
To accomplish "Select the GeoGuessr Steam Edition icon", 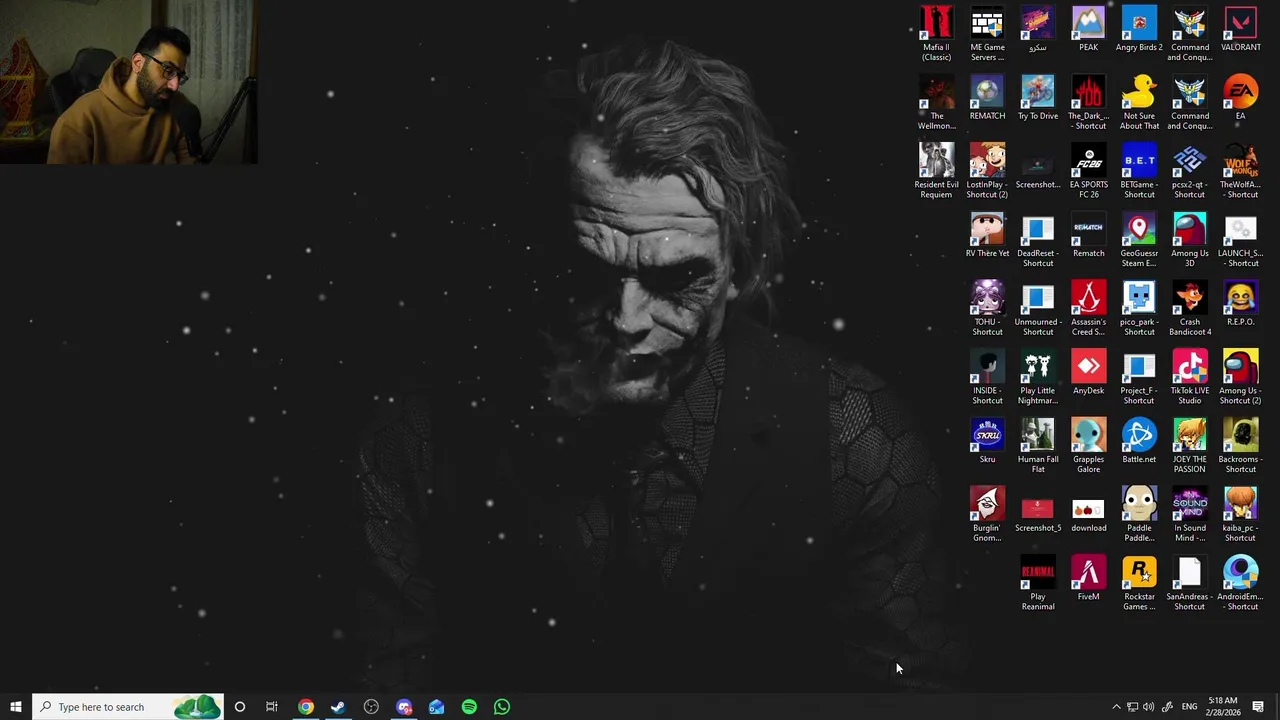I will coord(1139,239).
